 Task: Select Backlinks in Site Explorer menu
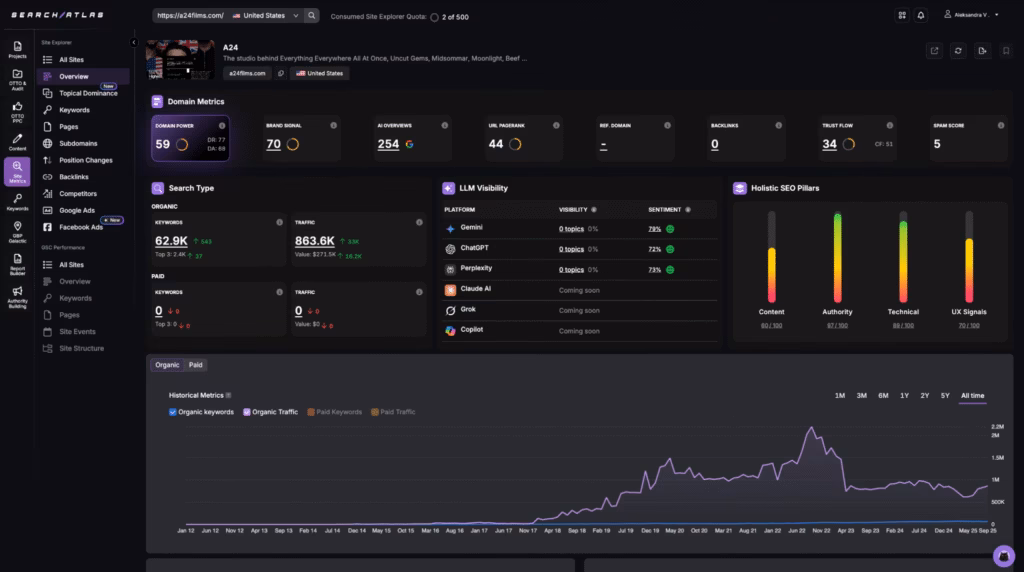(74, 177)
